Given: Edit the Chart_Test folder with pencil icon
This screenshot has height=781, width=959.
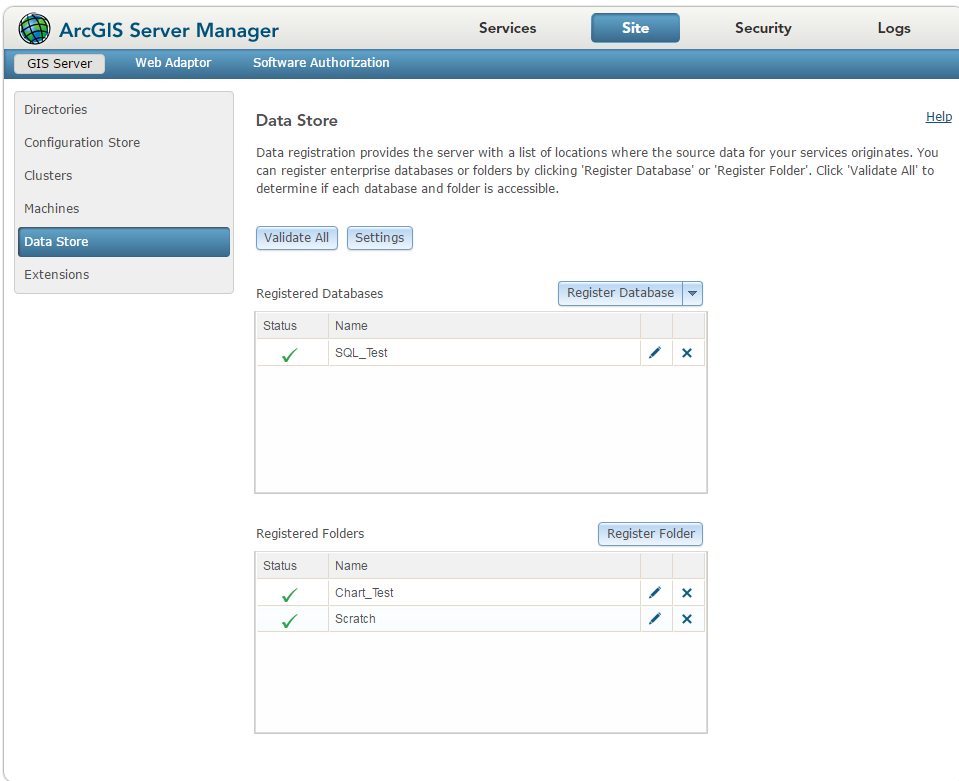Looking at the screenshot, I should (x=655, y=593).
